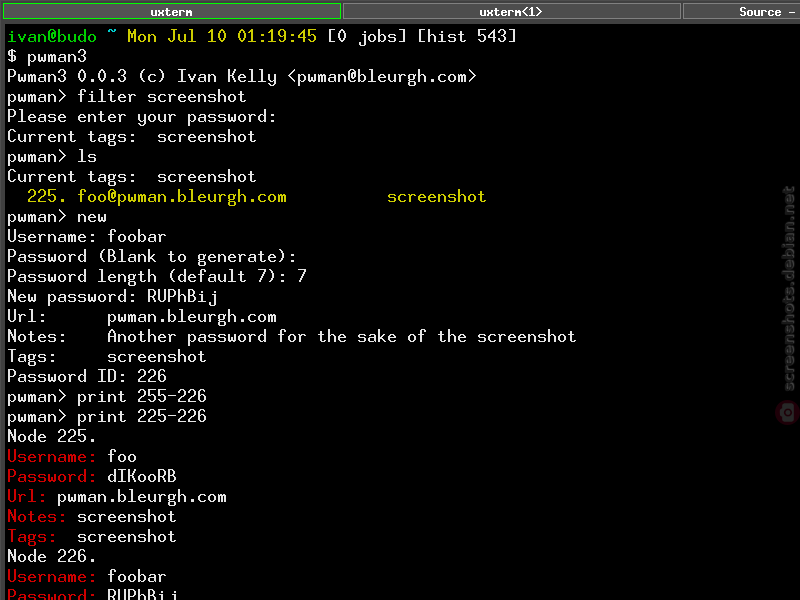
Task: Click the yellow screenshot tag in listing
Action: [437, 197]
